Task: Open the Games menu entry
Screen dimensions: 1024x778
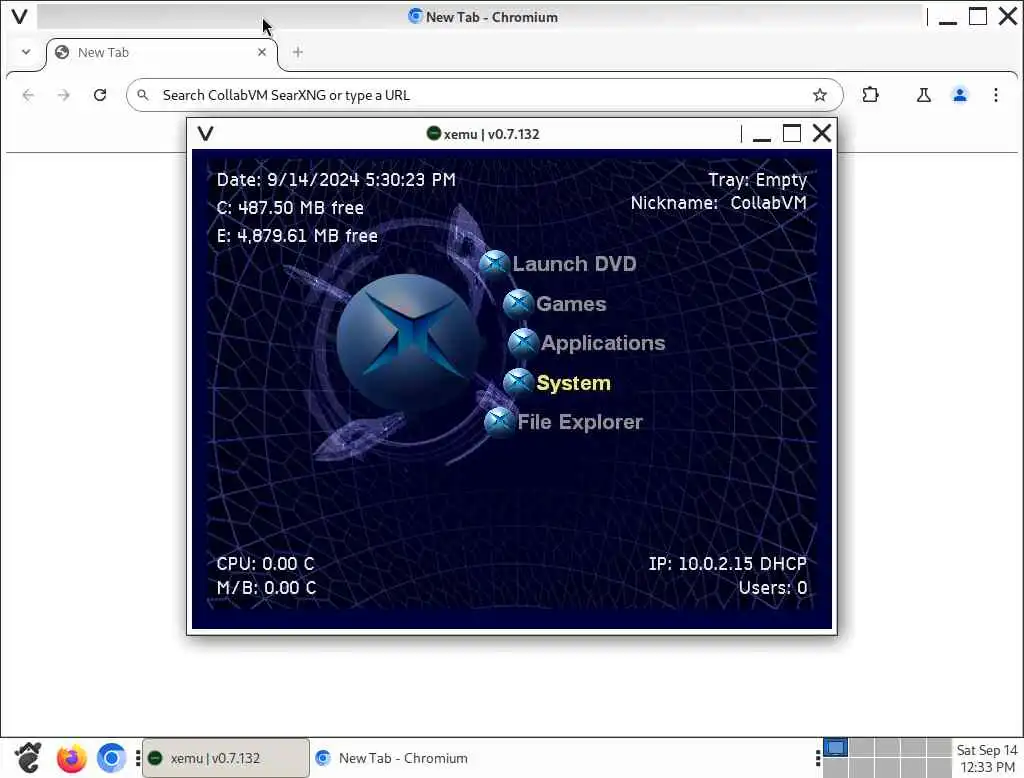Action: click(x=571, y=304)
